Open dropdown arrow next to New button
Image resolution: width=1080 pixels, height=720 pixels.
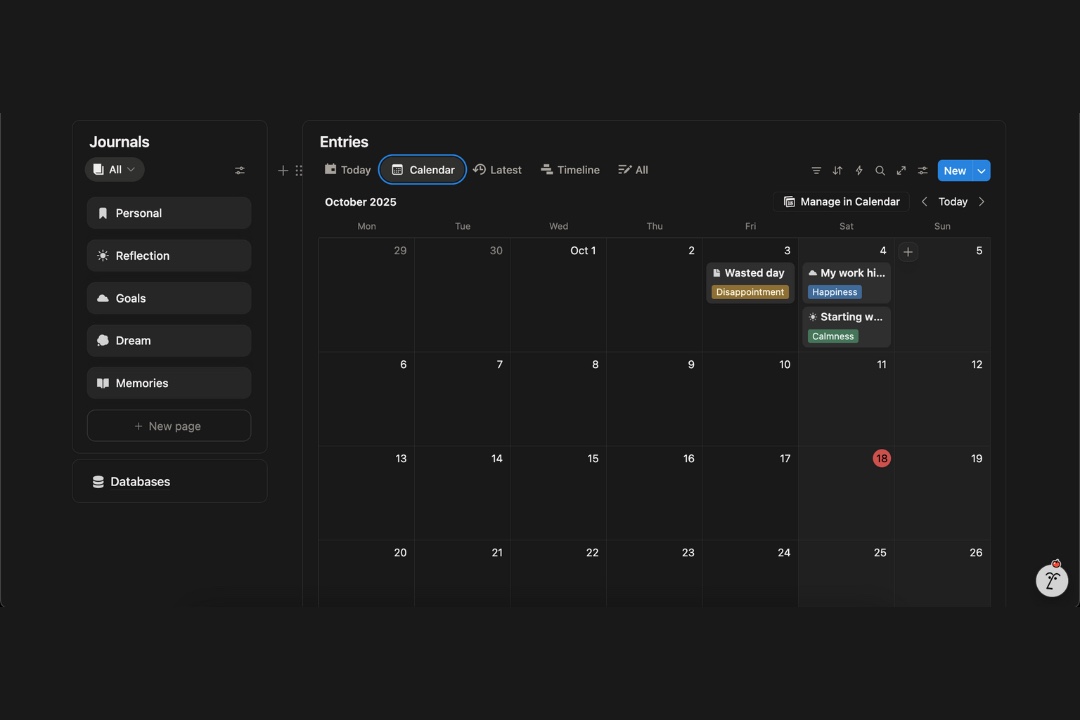(981, 171)
